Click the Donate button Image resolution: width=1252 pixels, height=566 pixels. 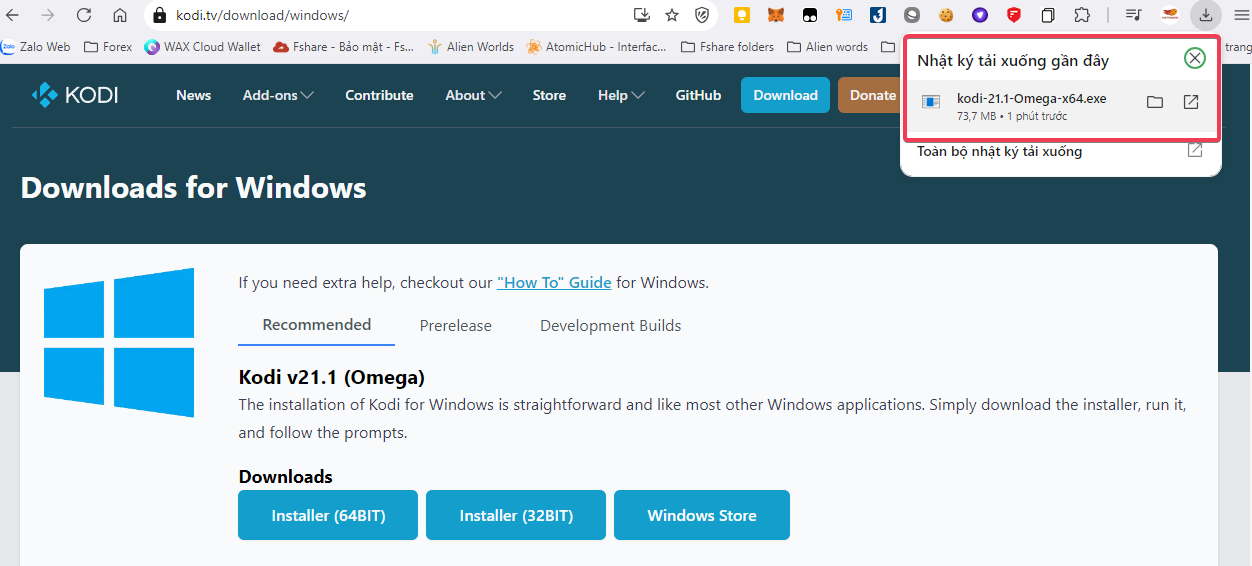point(870,95)
